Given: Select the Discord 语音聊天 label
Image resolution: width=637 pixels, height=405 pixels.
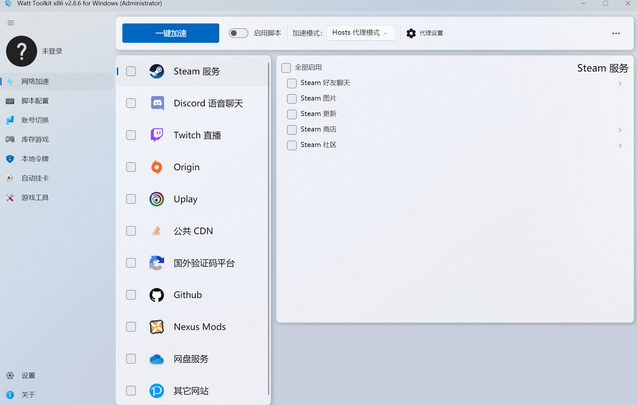Looking at the screenshot, I should click(x=208, y=103).
